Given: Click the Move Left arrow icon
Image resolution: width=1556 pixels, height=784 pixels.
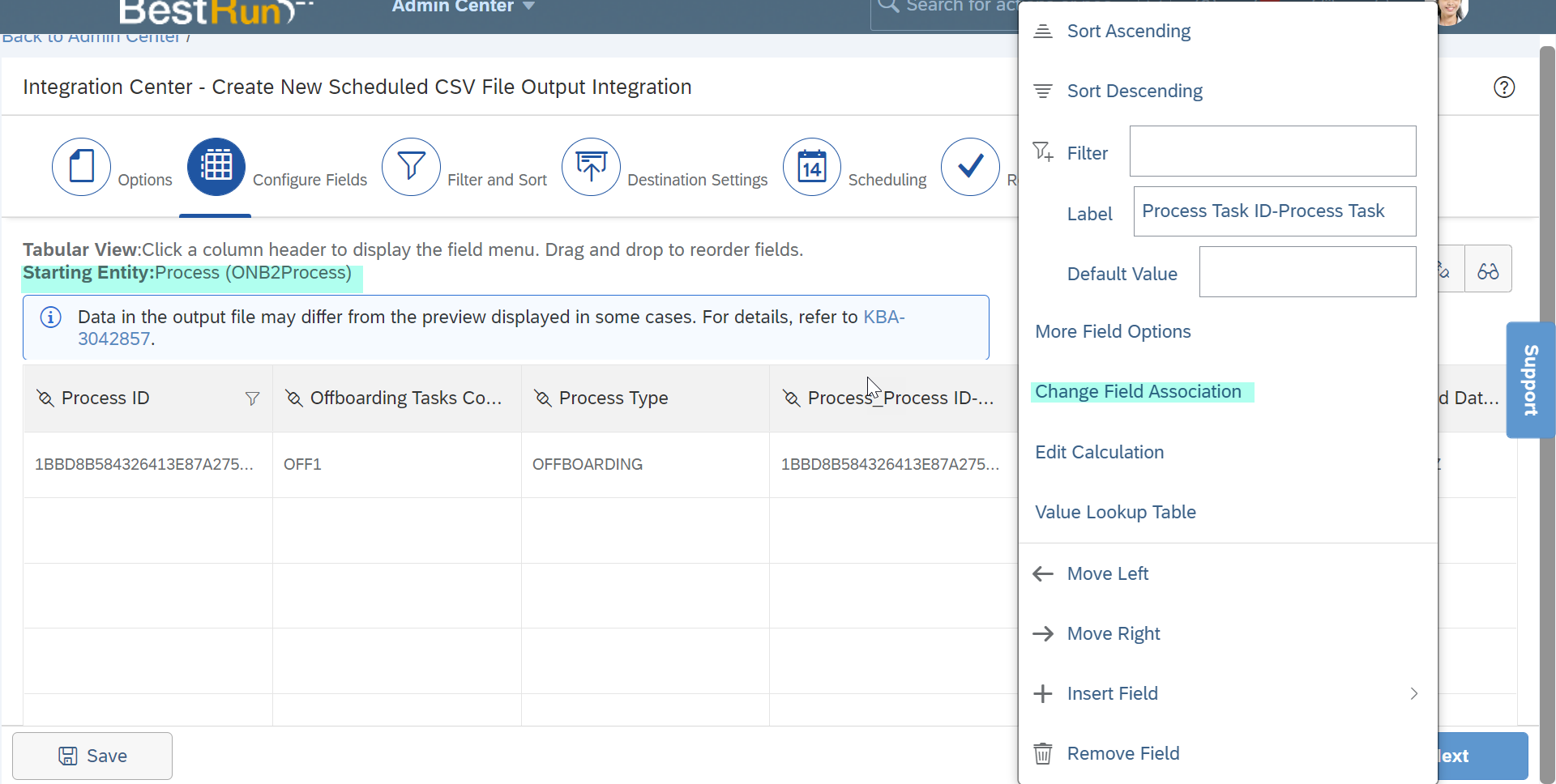Looking at the screenshot, I should click(x=1043, y=574).
